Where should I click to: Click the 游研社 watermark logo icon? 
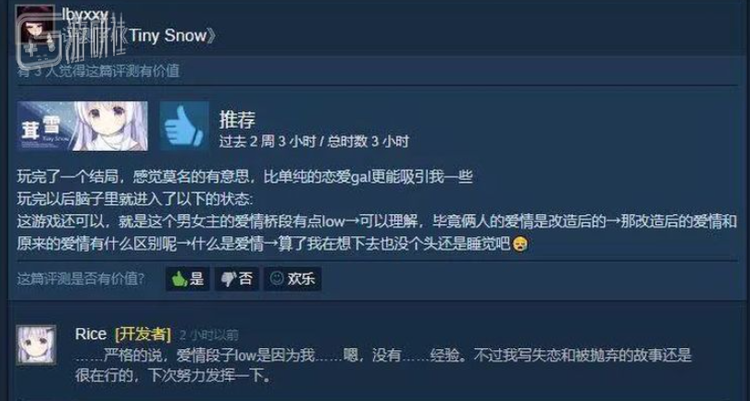pyautogui.click(x=41, y=42)
